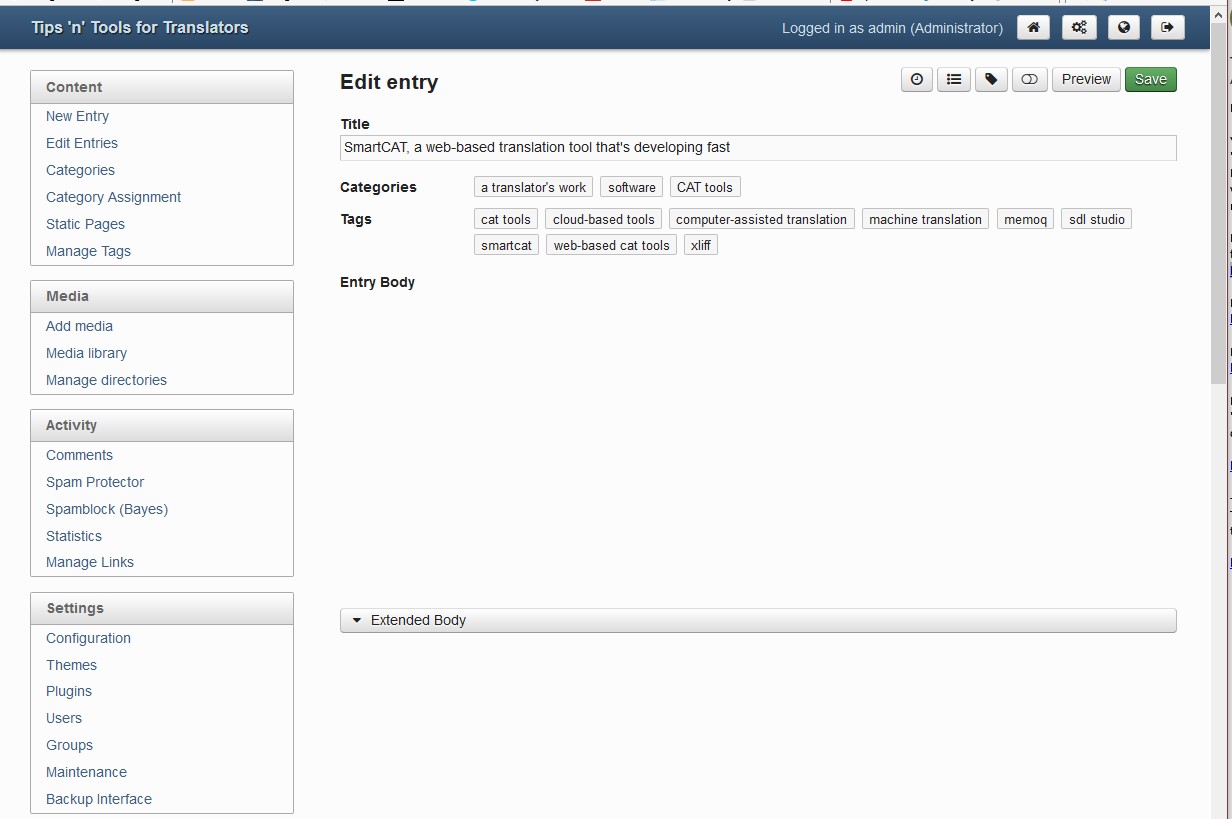The image size is (1232, 819).
Task: Log out using the exit icon
Action: 1168,27
